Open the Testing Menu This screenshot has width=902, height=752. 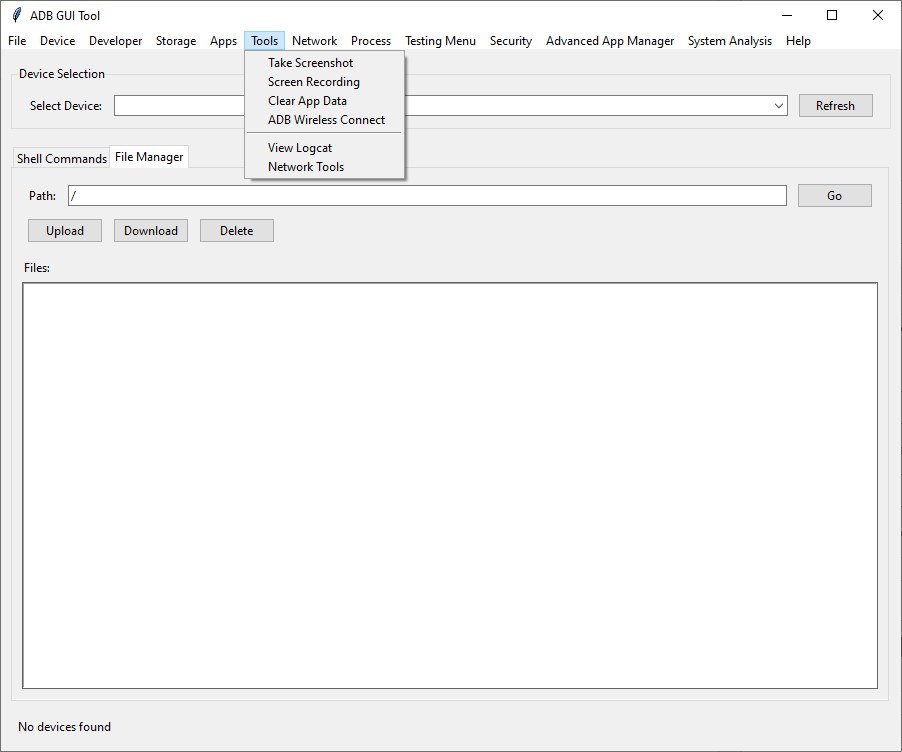[440, 41]
